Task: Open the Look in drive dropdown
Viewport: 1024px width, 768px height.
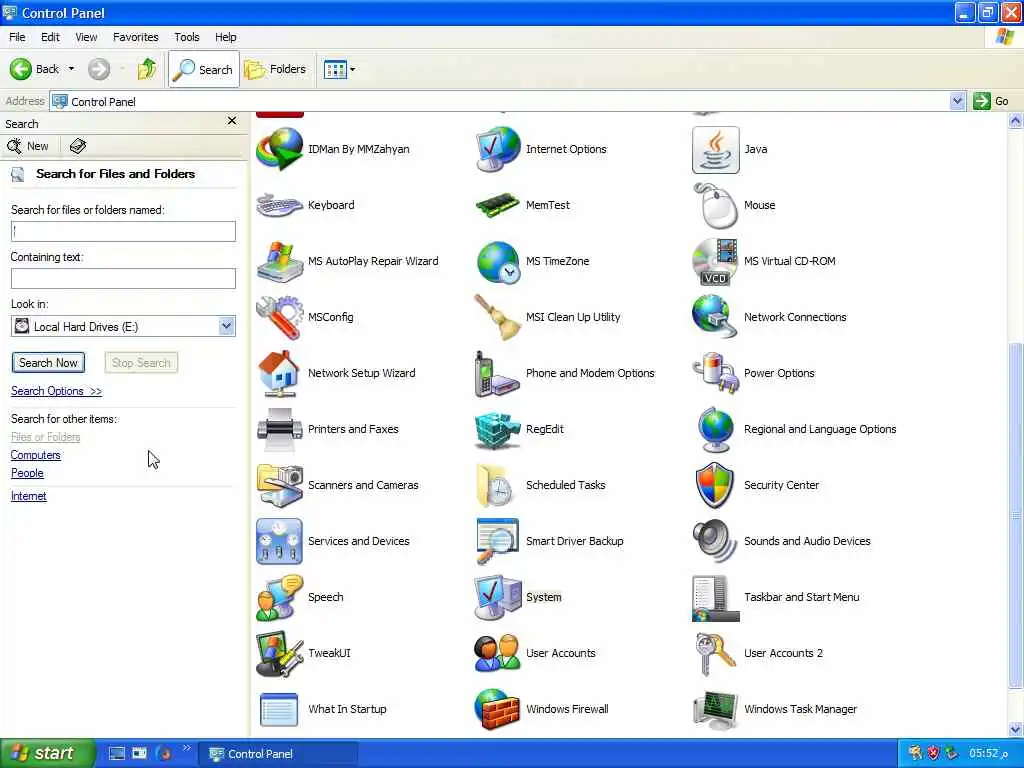Action: [227, 327]
